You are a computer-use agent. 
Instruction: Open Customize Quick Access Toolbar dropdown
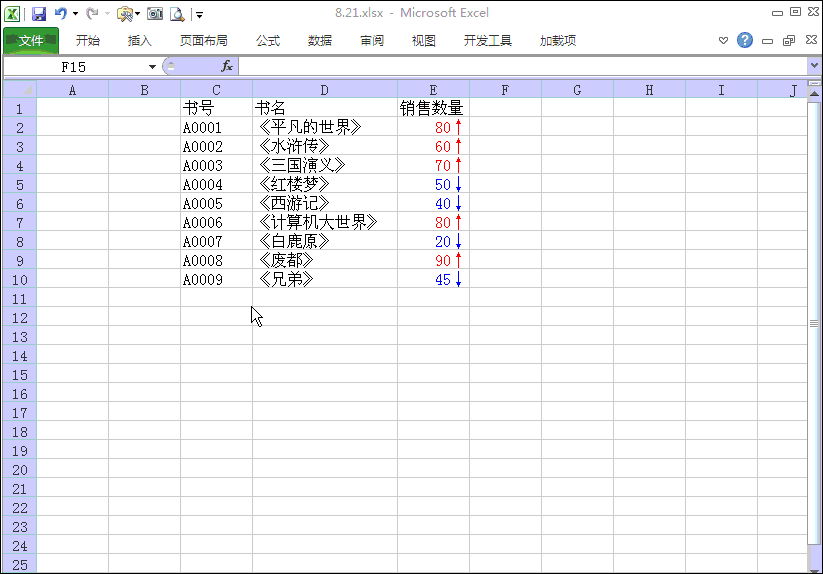199,15
